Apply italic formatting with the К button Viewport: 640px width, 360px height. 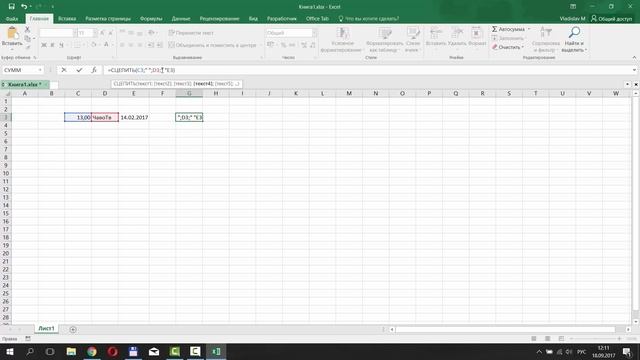click(x=52, y=45)
